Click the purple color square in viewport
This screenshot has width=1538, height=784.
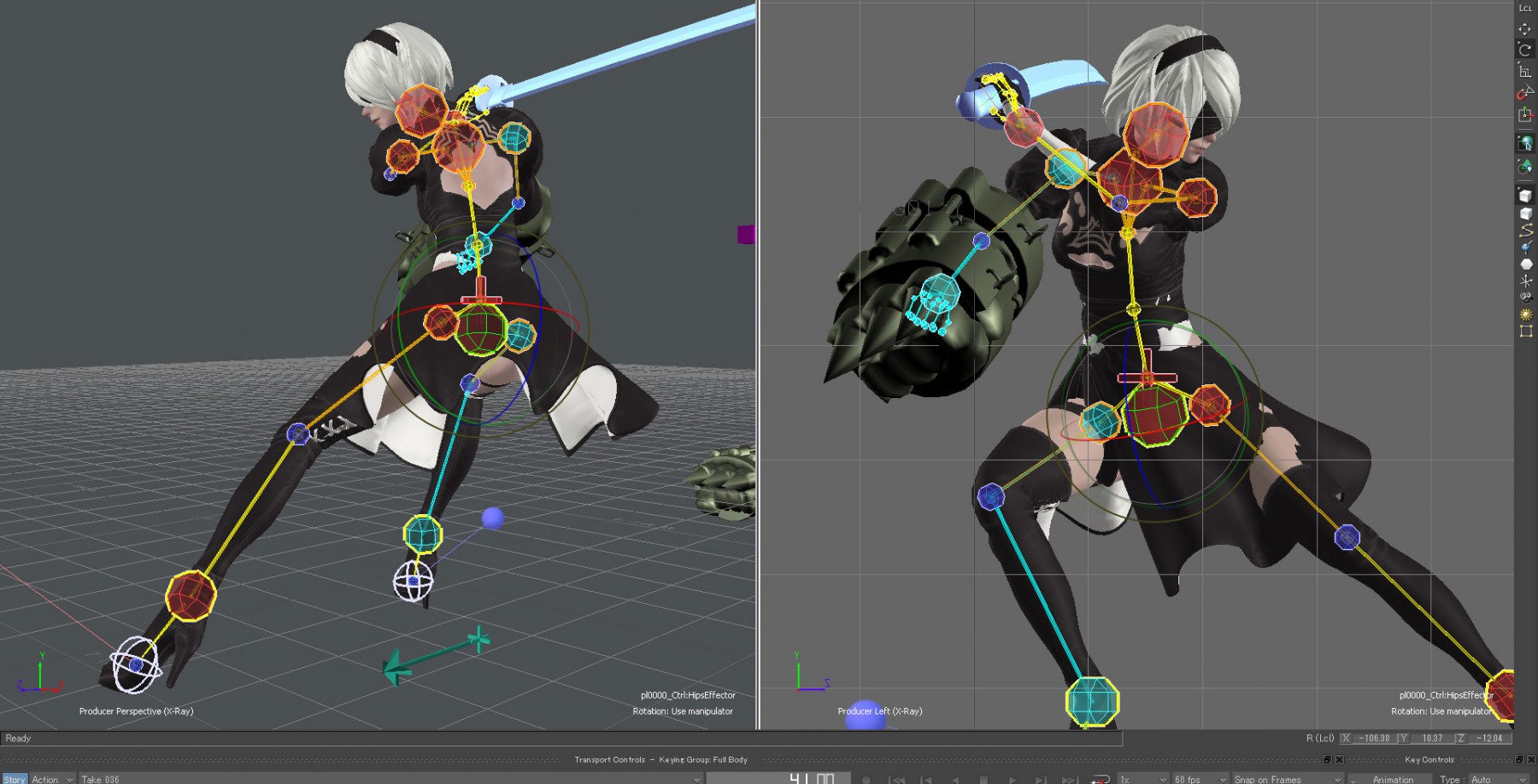pyautogui.click(x=746, y=234)
